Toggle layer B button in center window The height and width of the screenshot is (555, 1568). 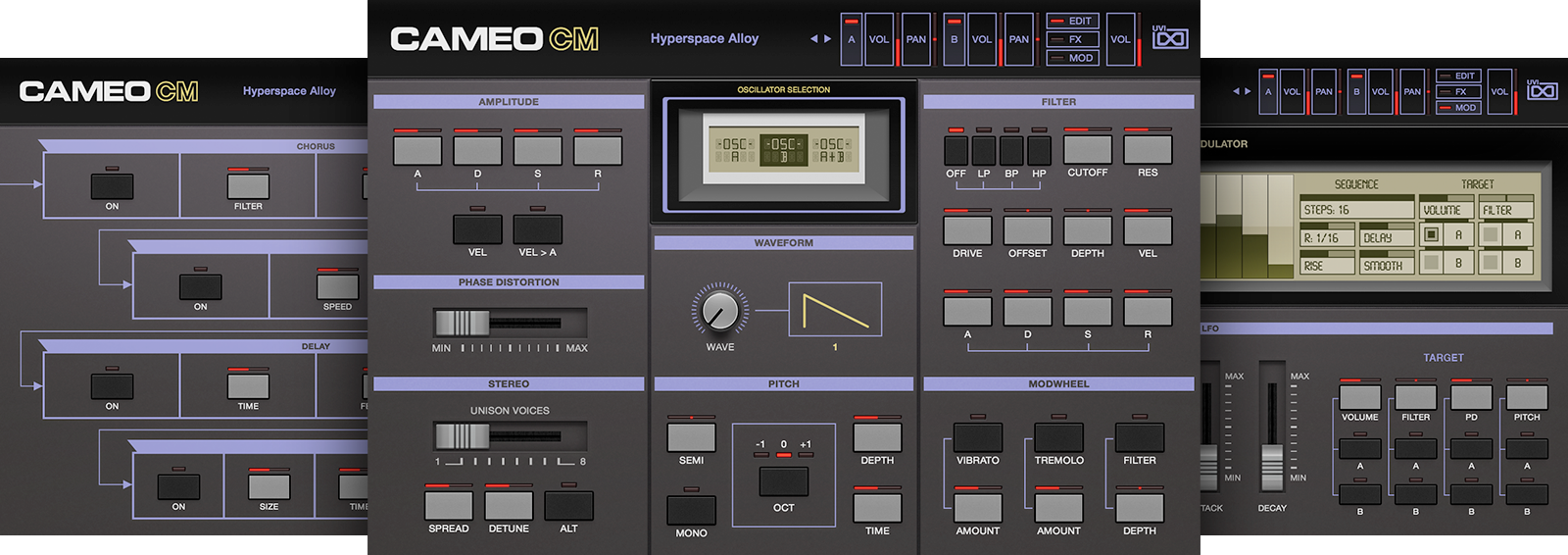click(954, 39)
